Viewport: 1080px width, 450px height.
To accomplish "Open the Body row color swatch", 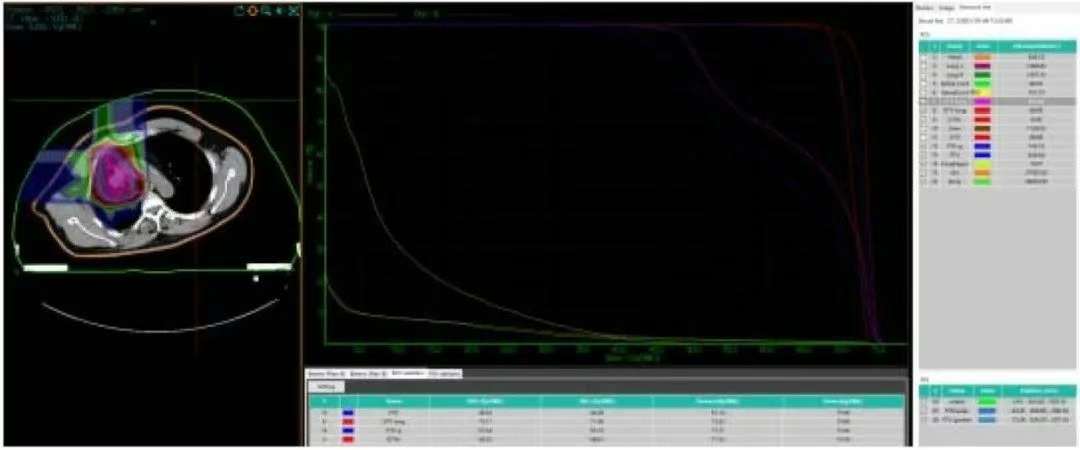I will [983, 181].
